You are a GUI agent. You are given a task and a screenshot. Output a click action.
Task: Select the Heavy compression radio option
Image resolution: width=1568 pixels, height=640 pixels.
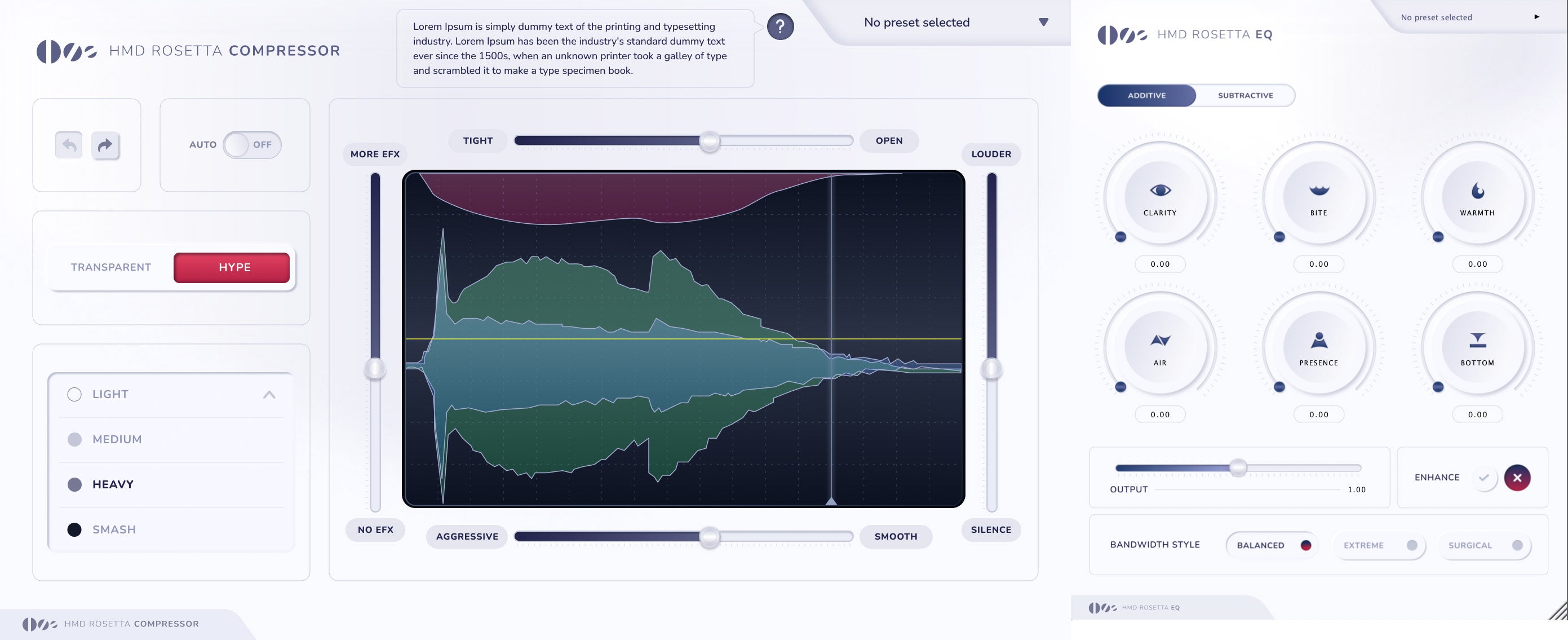tap(75, 485)
